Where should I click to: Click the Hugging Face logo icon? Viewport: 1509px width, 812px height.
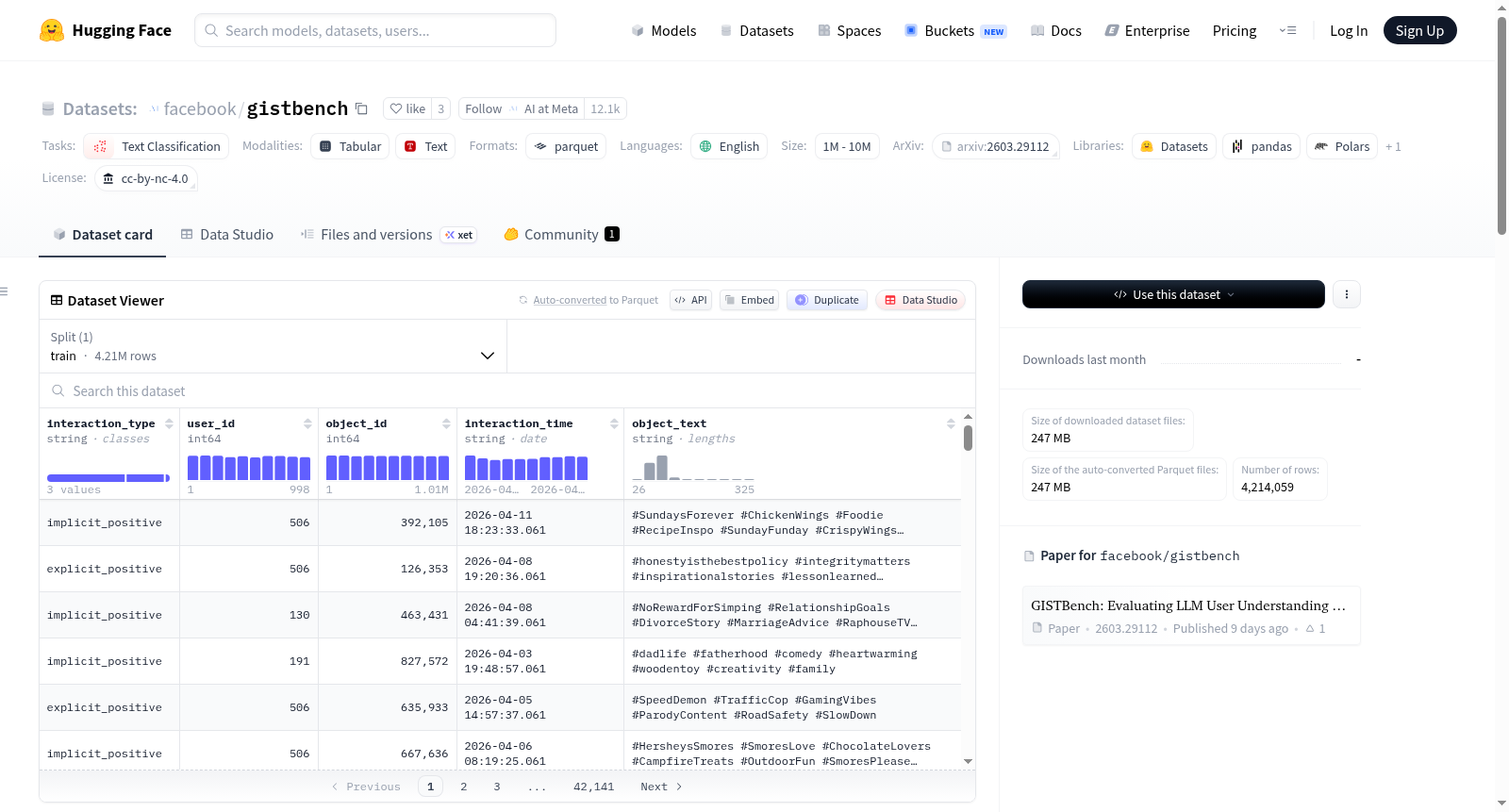(x=52, y=30)
